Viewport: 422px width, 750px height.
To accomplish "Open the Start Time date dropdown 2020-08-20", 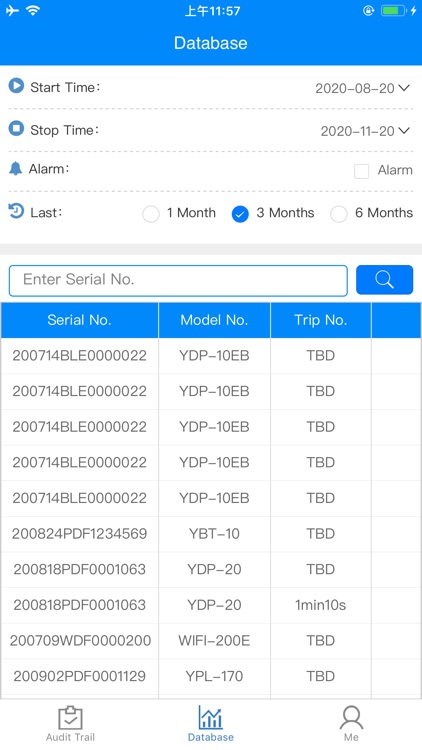I will (362, 88).
